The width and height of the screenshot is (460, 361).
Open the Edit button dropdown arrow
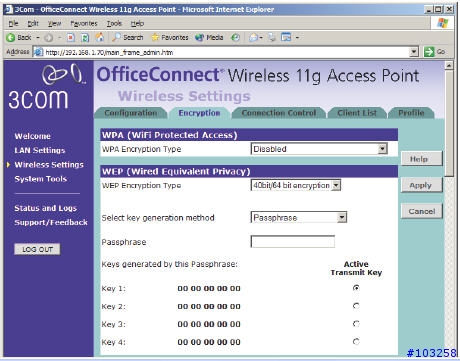tap(297, 38)
